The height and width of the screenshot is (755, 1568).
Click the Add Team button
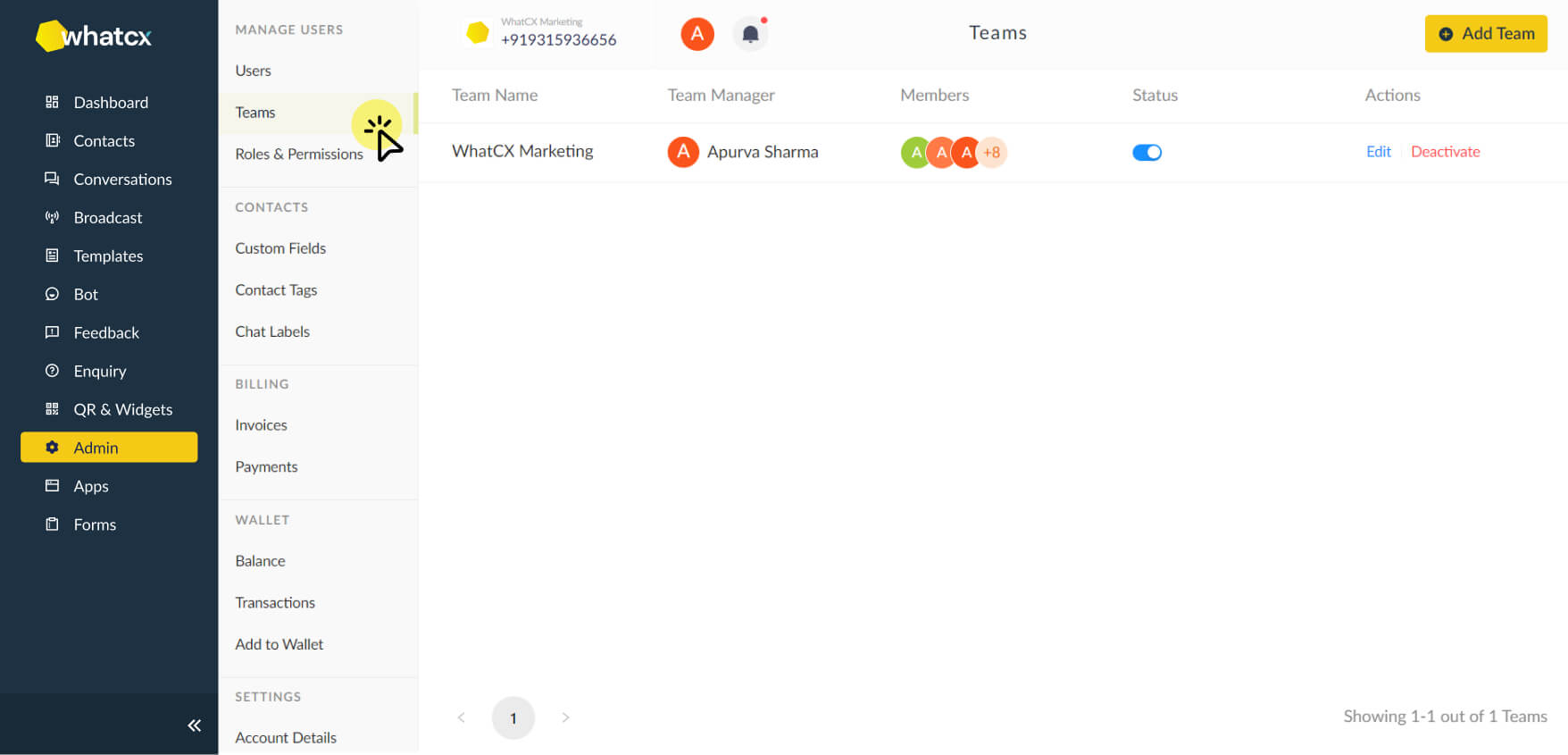(x=1486, y=34)
